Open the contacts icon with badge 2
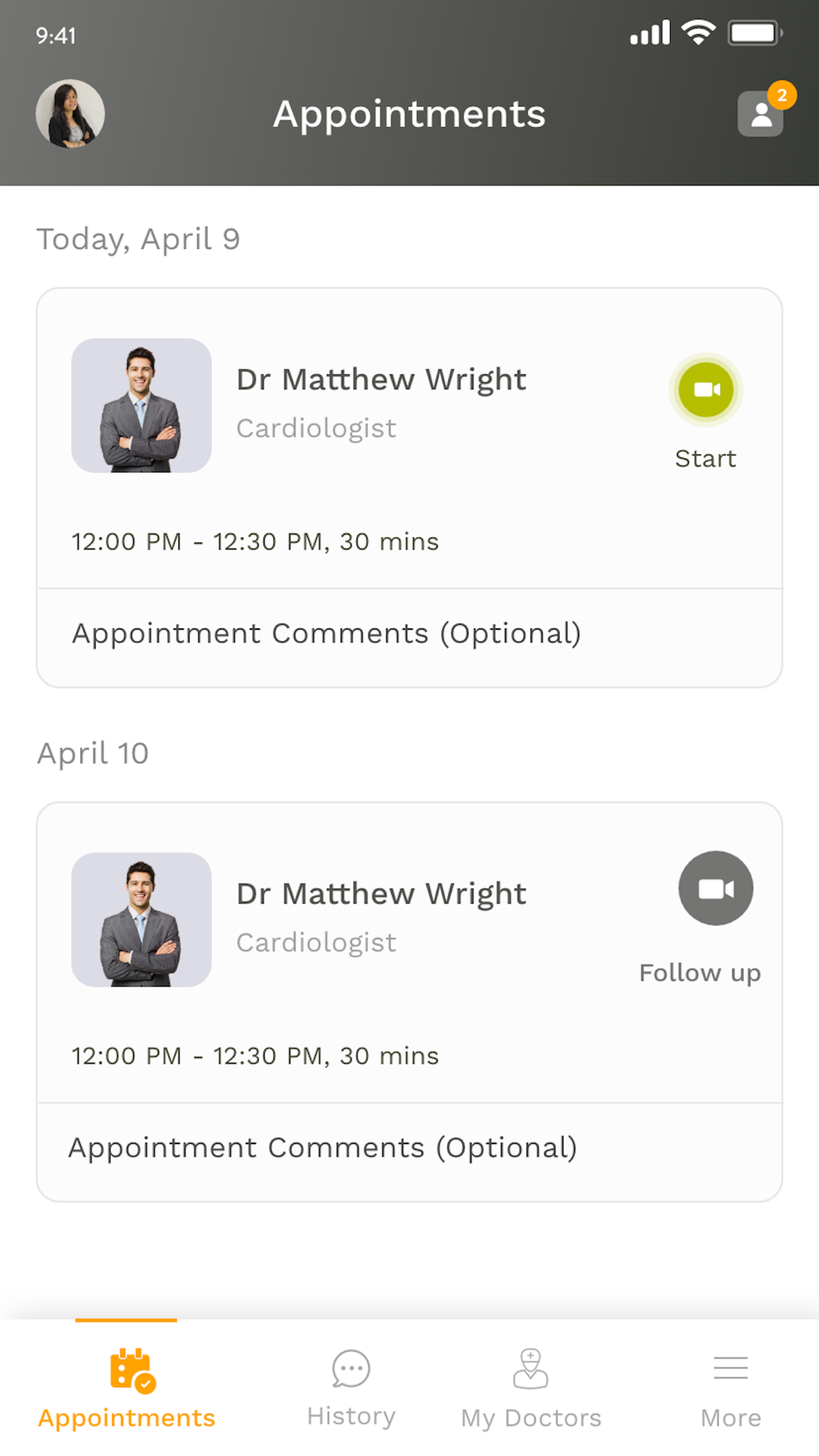 point(760,115)
